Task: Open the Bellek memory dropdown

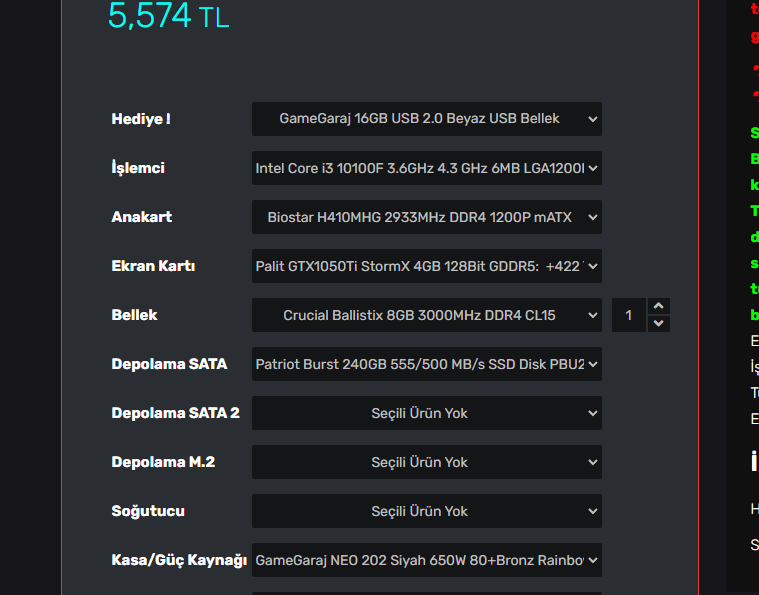Action: click(x=420, y=315)
